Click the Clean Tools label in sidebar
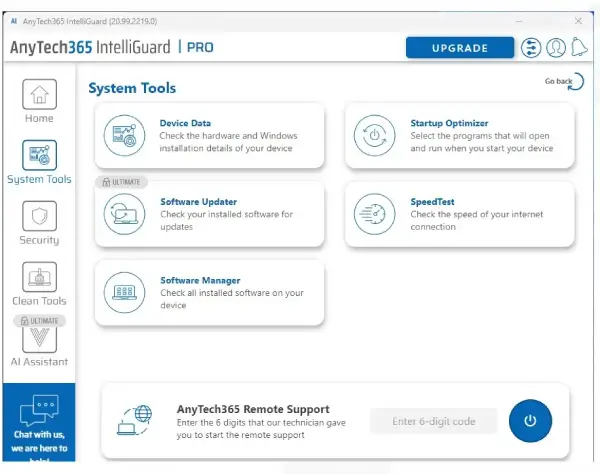600x474 pixels. (x=39, y=301)
